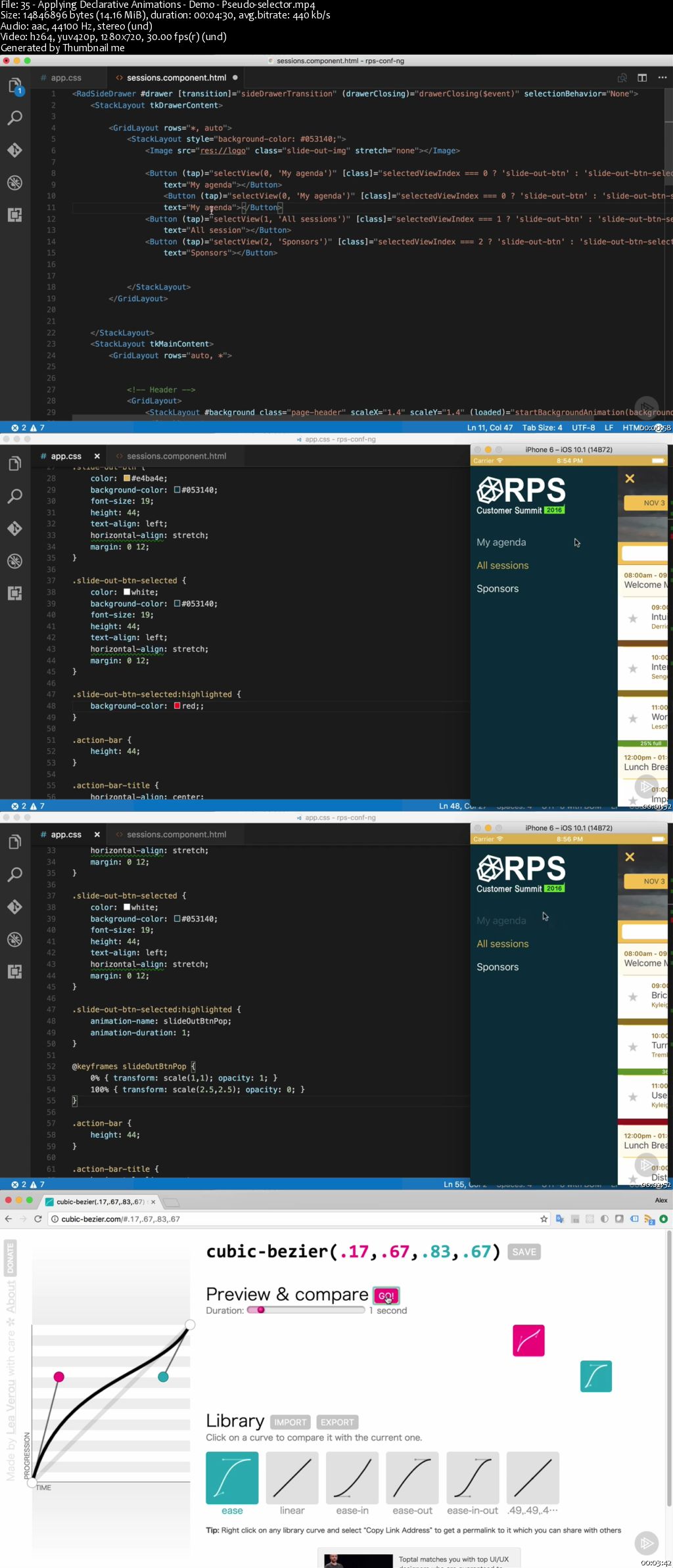Close the side drawer with X in the 8:54 PM simulator
Screen dimensions: 673x1568
[x=630, y=478]
